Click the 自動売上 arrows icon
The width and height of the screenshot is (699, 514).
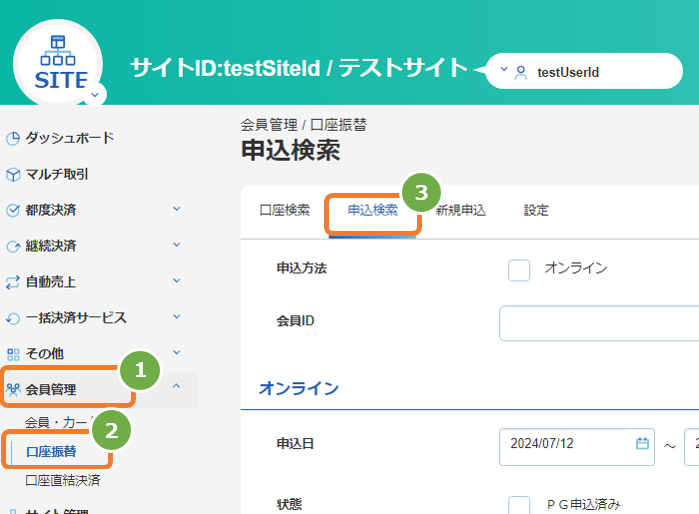(13, 282)
